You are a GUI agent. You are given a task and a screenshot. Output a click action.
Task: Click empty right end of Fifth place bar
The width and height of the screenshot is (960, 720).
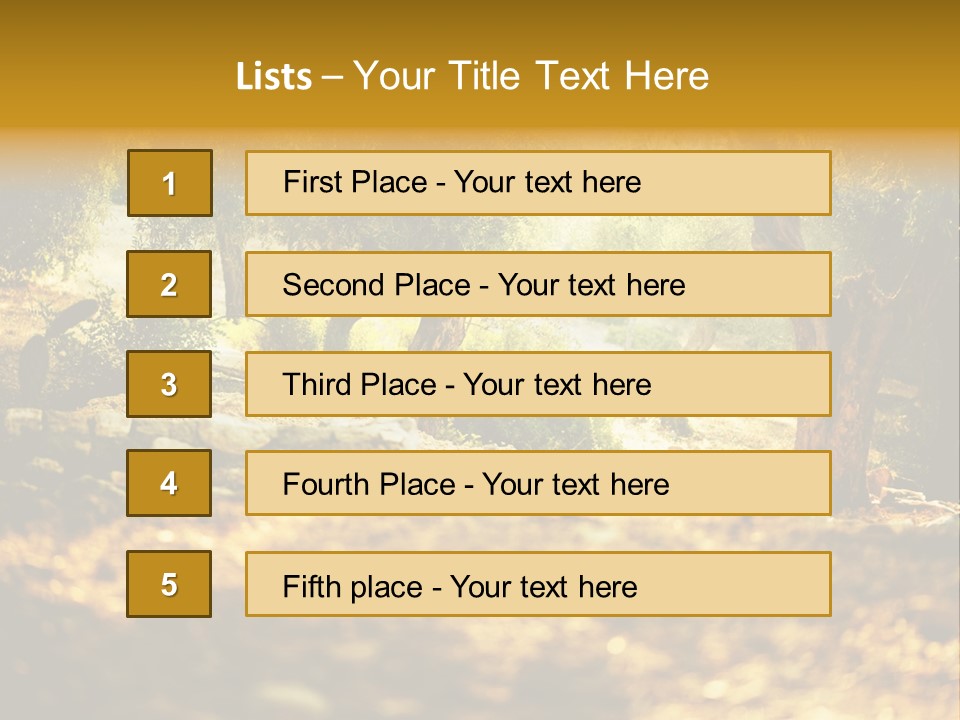pos(760,584)
